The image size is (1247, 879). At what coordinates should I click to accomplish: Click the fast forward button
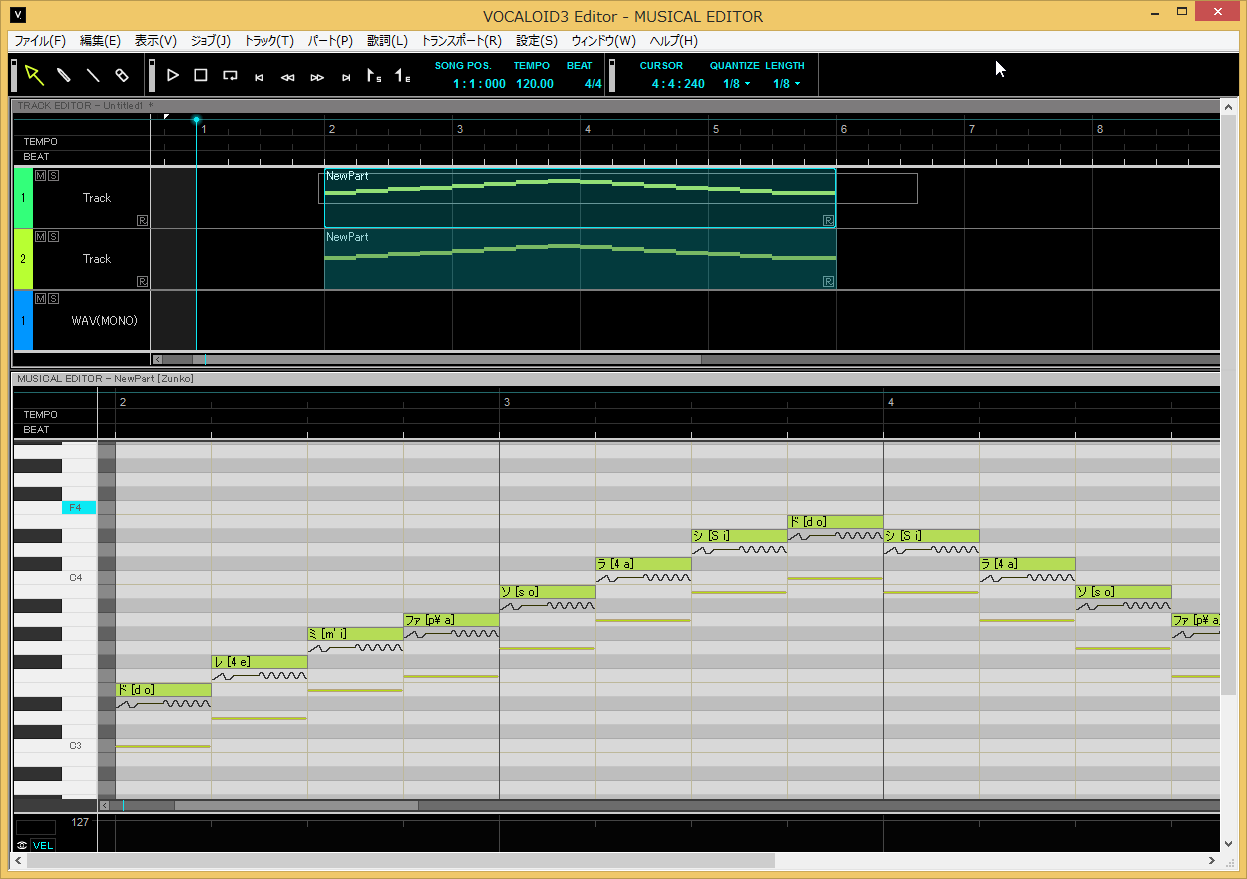317,76
